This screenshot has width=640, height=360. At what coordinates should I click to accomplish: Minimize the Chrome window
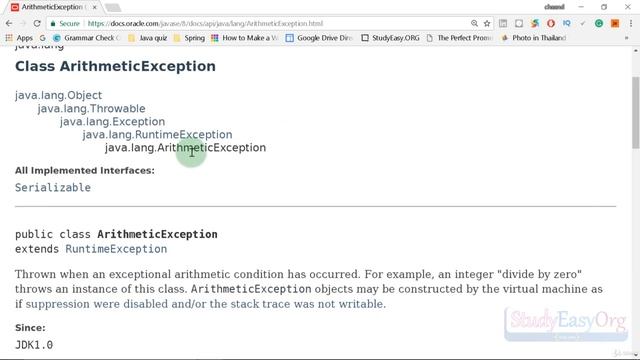coord(581,7)
